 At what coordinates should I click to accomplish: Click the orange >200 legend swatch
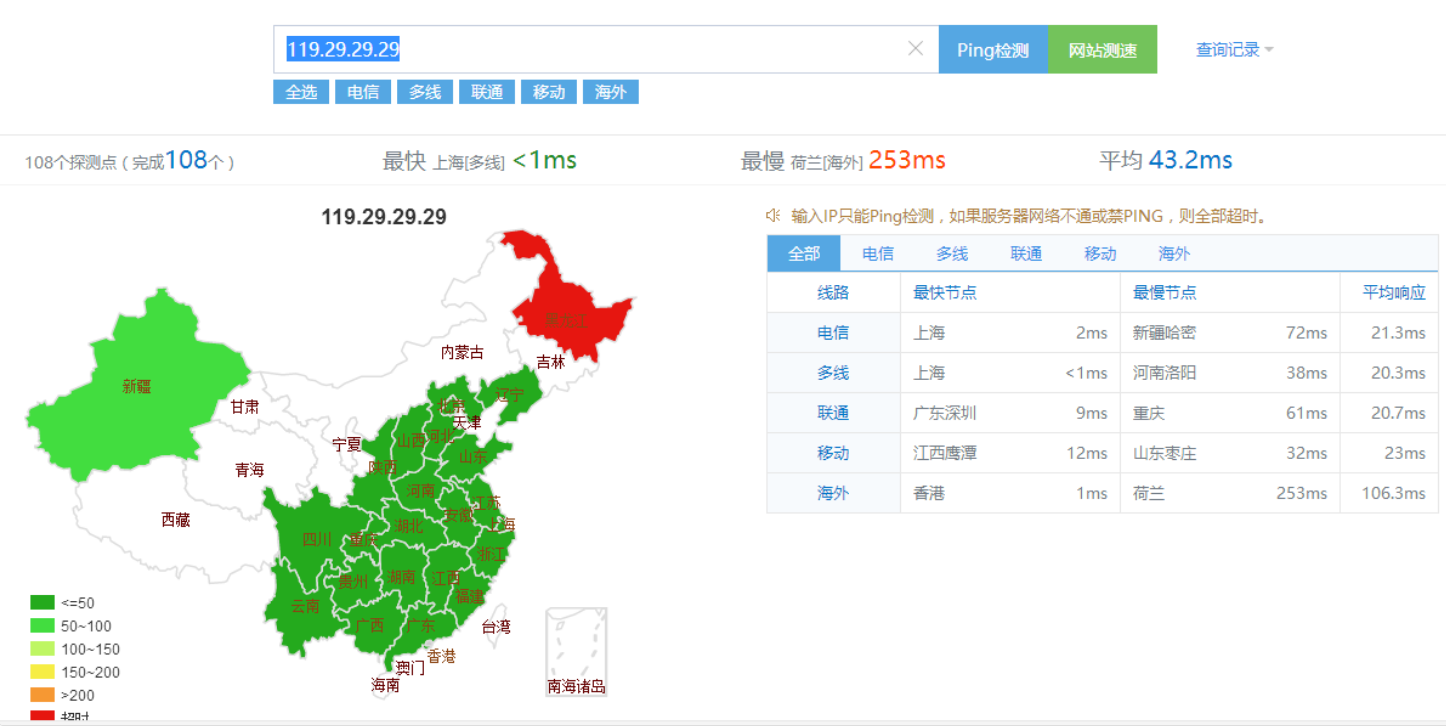(x=42, y=695)
